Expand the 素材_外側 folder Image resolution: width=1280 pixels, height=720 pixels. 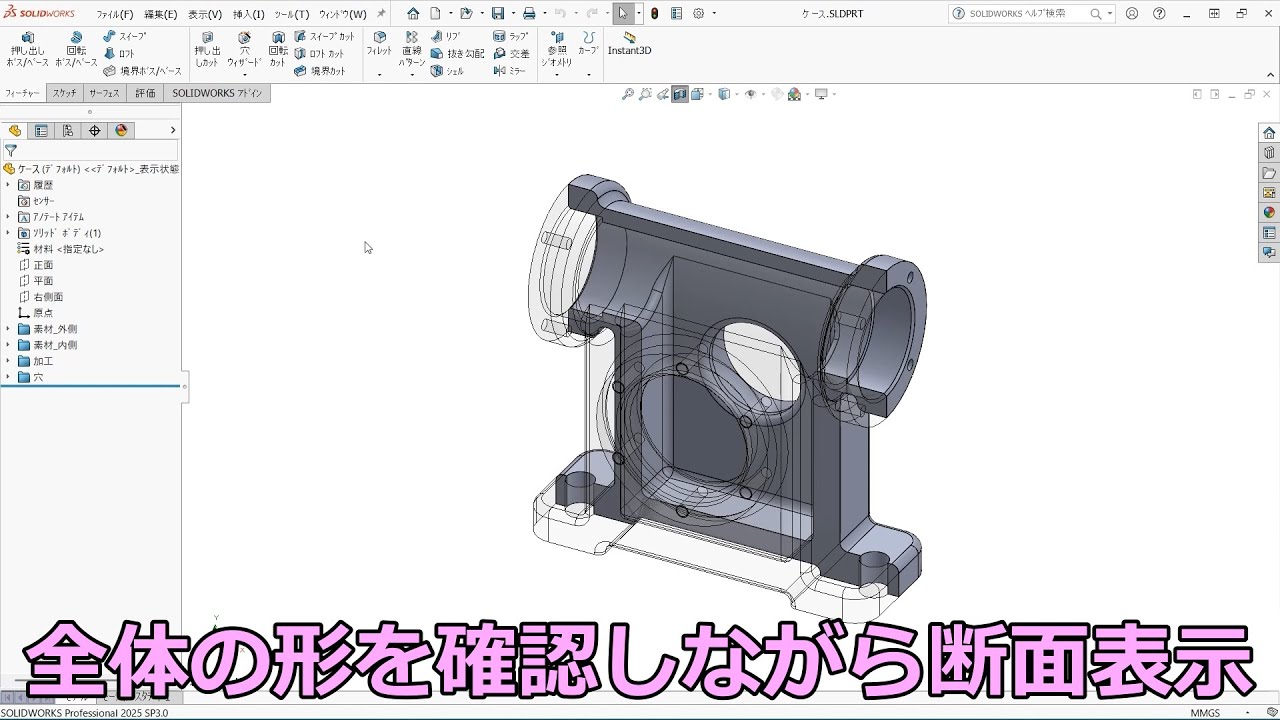click(x=8, y=329)
